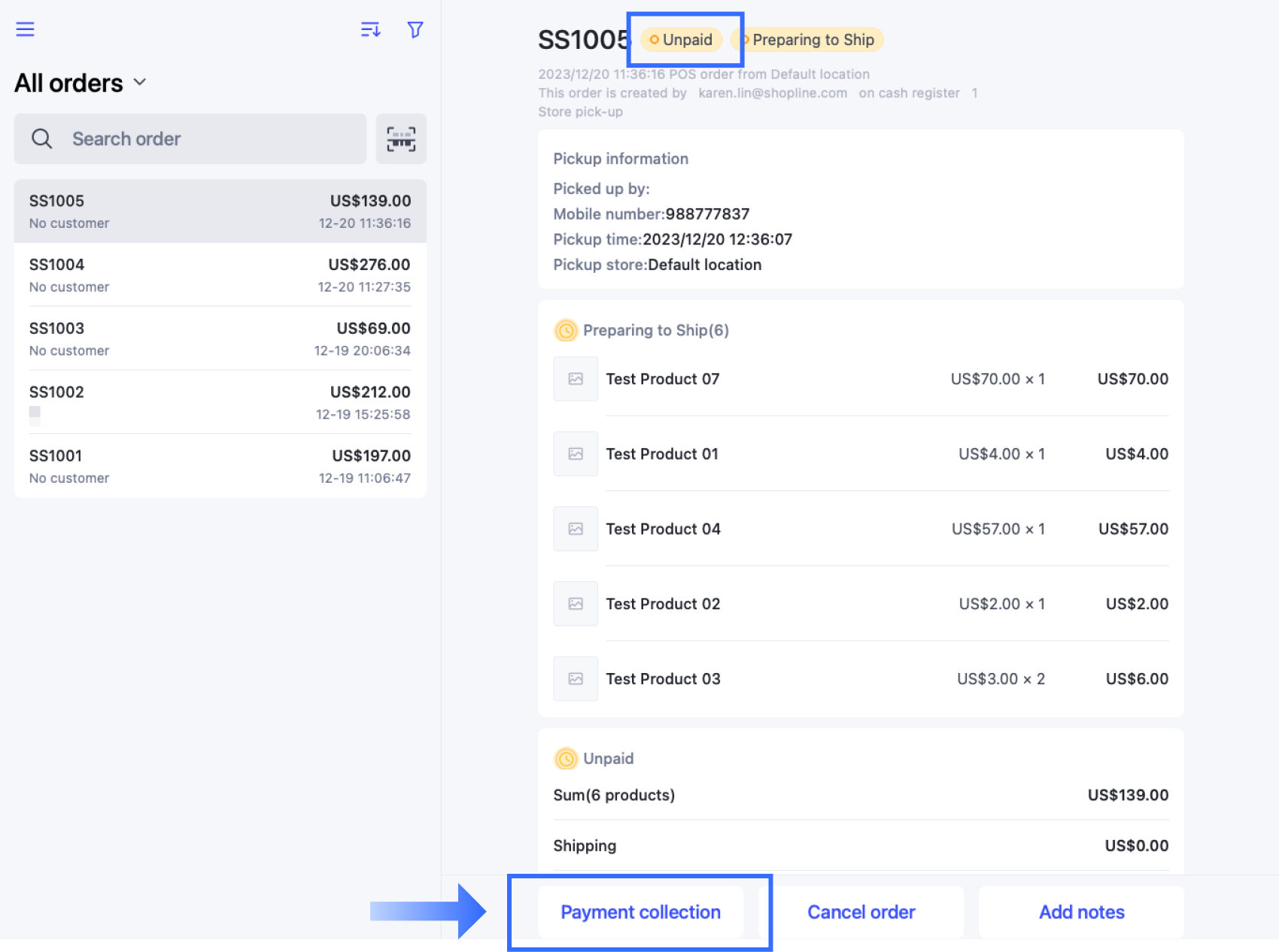Open order SS1002 for US$212.00

pyautogui.click(x=220, y=403)
